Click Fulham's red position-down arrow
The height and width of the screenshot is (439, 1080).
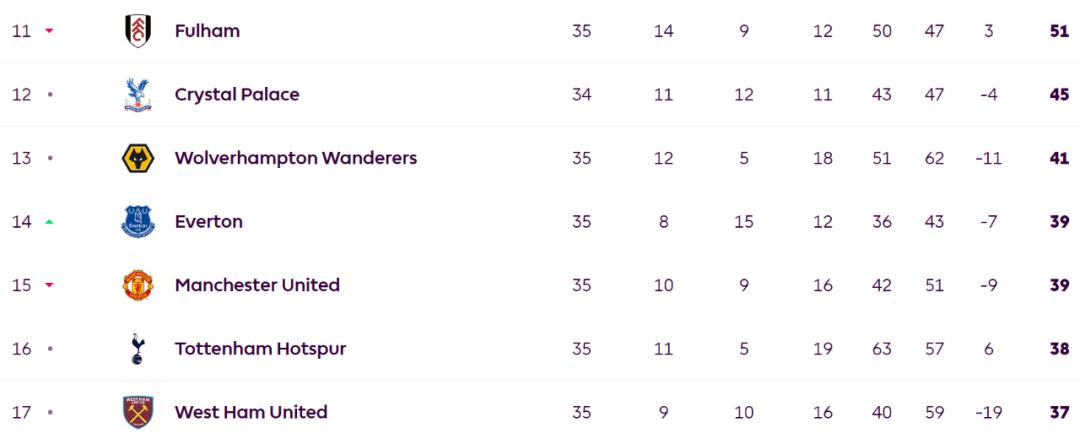click(x=49, y=31)
